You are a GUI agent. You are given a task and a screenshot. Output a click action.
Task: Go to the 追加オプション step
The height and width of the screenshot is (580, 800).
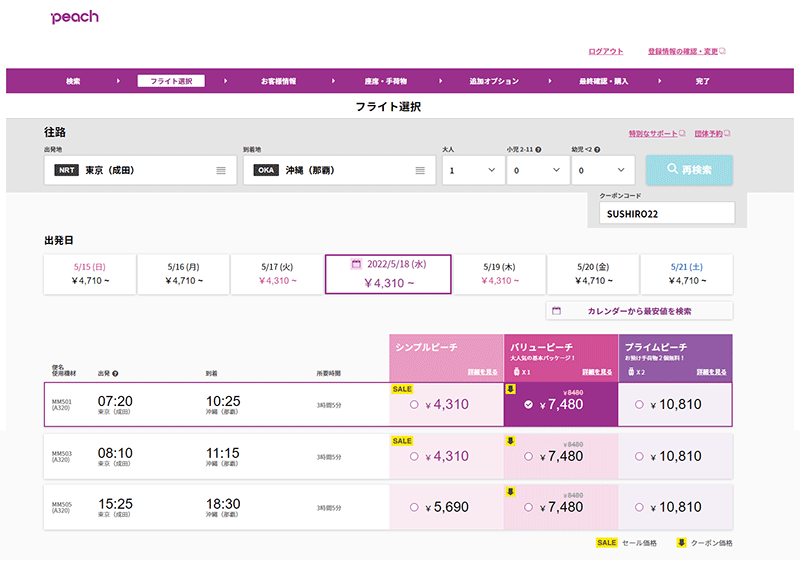click(494, 81)
